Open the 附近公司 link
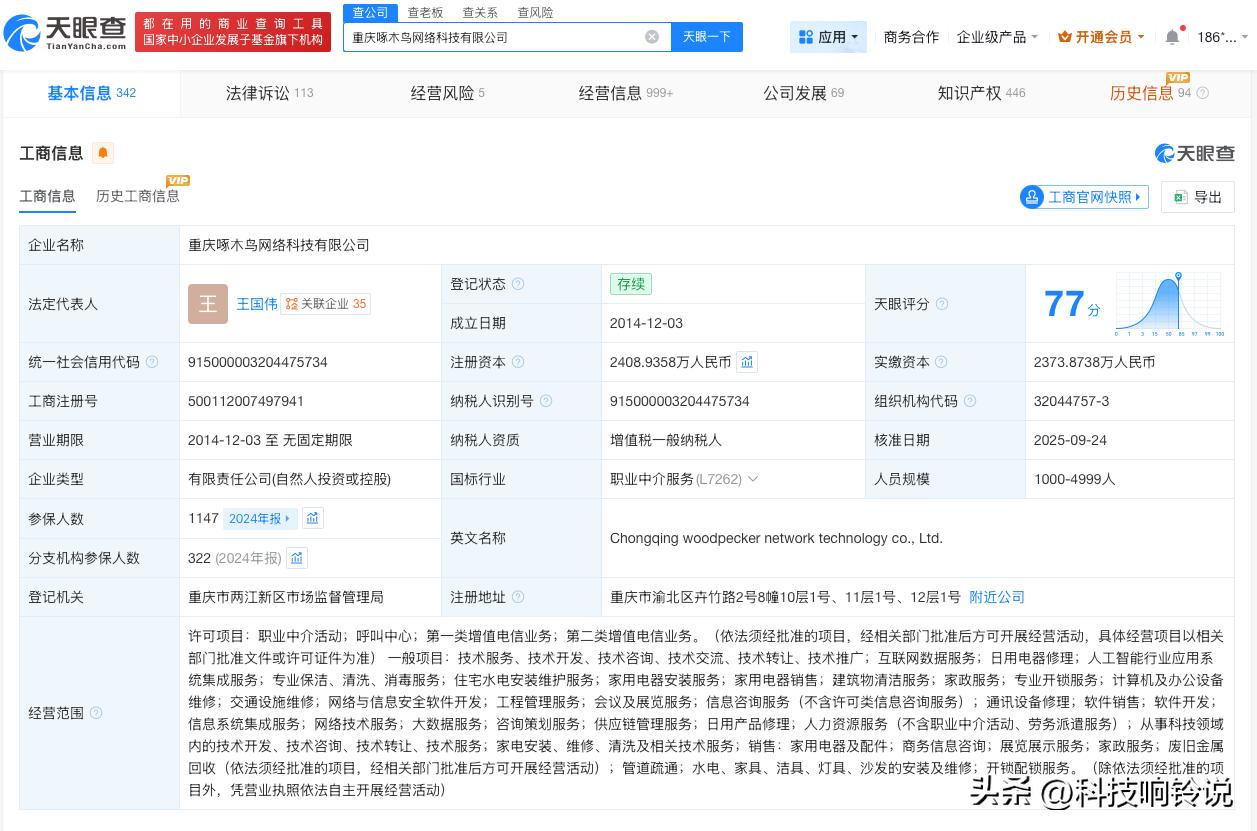 [996, 597]
